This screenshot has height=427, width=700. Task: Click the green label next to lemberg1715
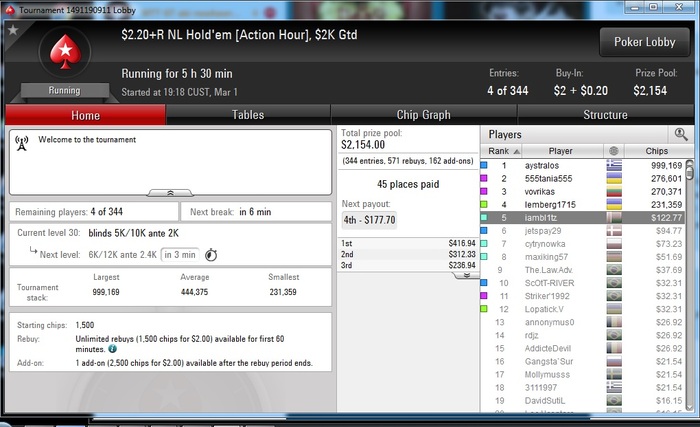(483, 205)
